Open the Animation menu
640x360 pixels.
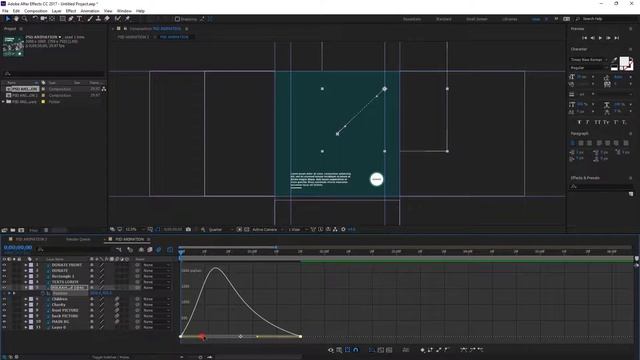[x=90, y=11]
